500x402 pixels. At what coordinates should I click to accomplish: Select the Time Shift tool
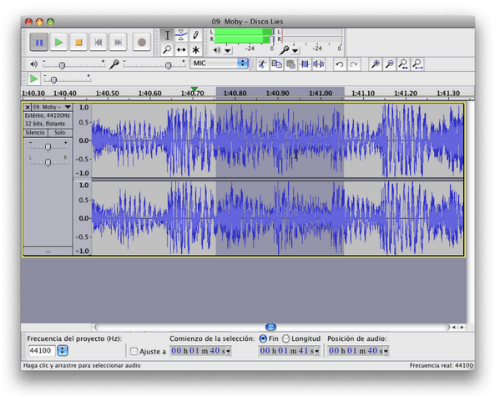point(181,50)
